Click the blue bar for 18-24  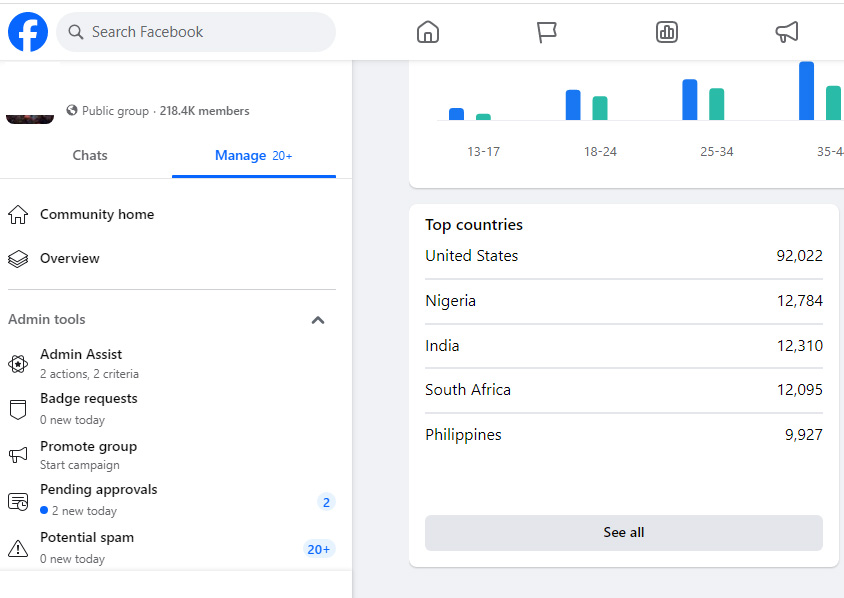[x=573, y=105]
